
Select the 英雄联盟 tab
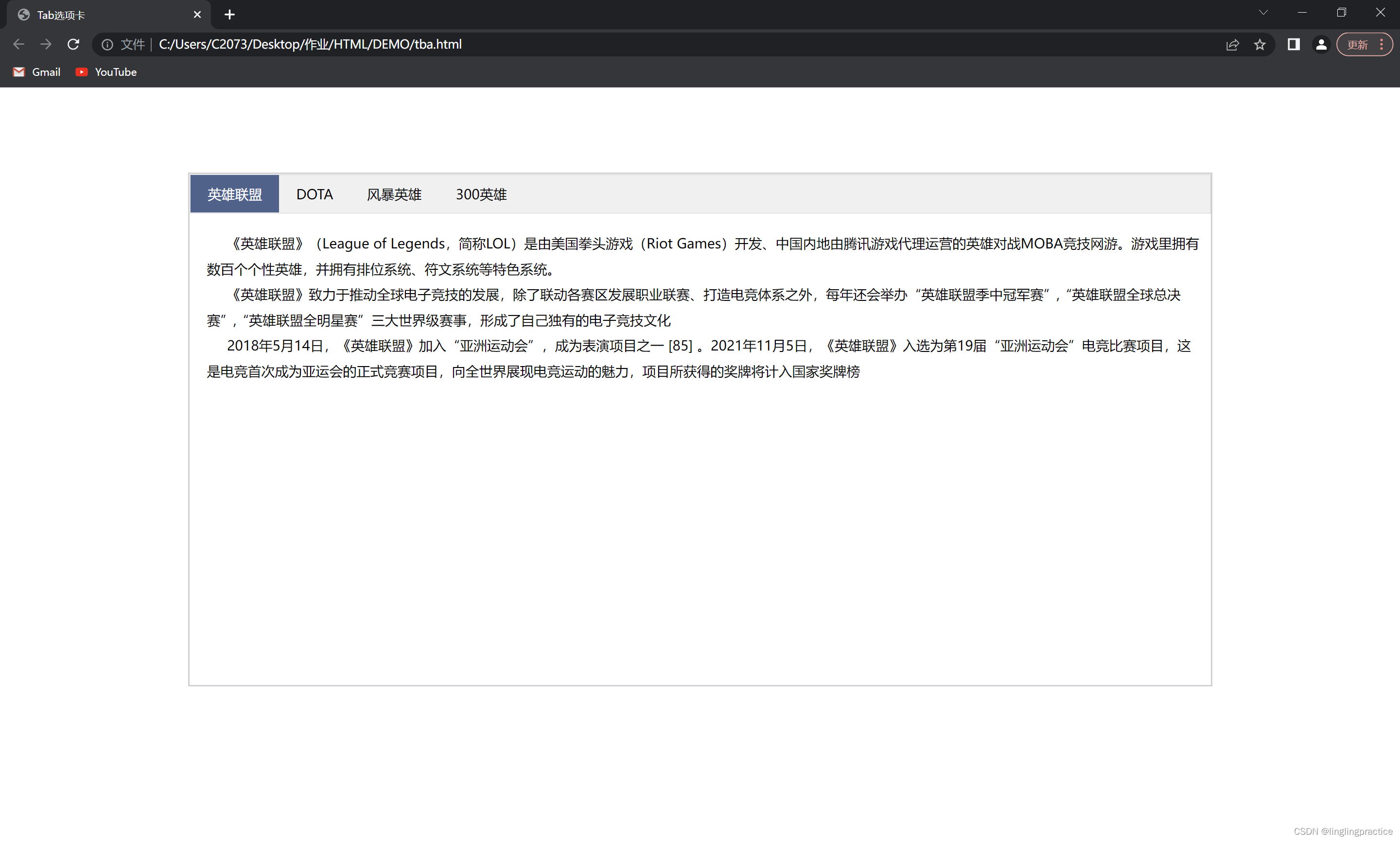(235, 194)
